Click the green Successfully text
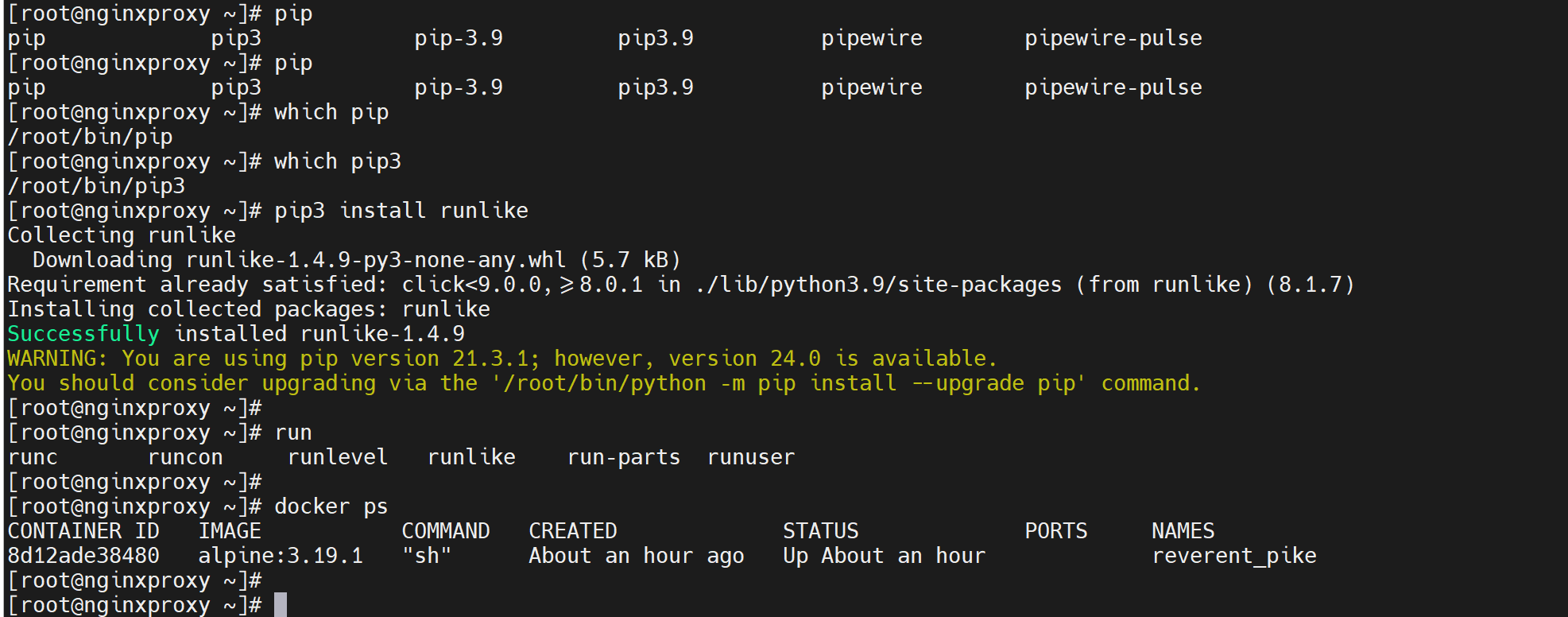 [83, 334]
